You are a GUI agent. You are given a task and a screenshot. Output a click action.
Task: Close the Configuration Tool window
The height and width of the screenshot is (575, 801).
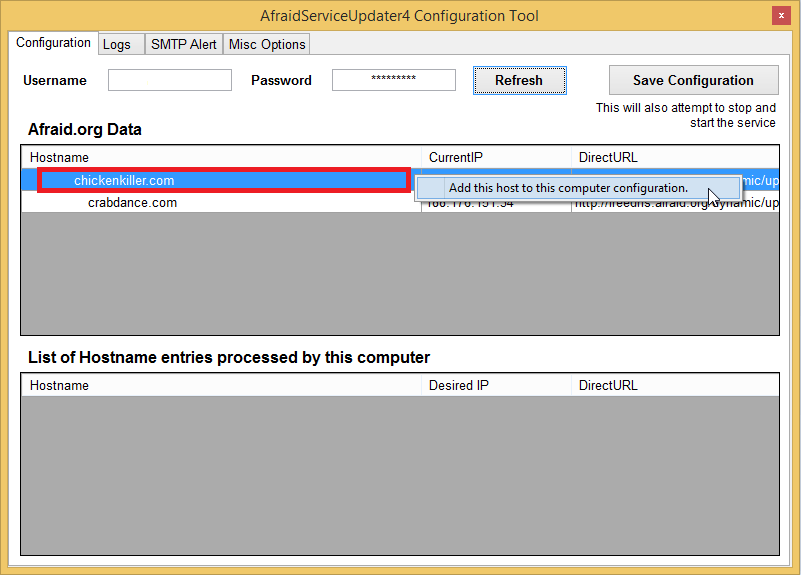click(x=779, y=16)
